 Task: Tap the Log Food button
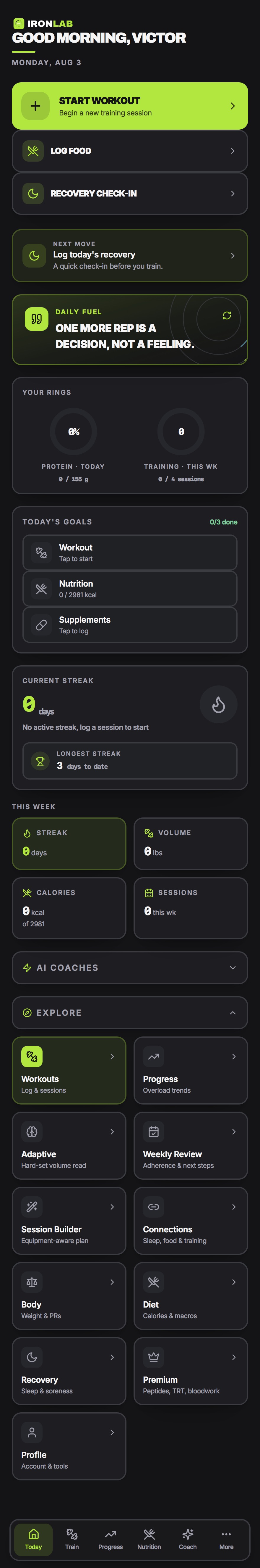[130, 151]
